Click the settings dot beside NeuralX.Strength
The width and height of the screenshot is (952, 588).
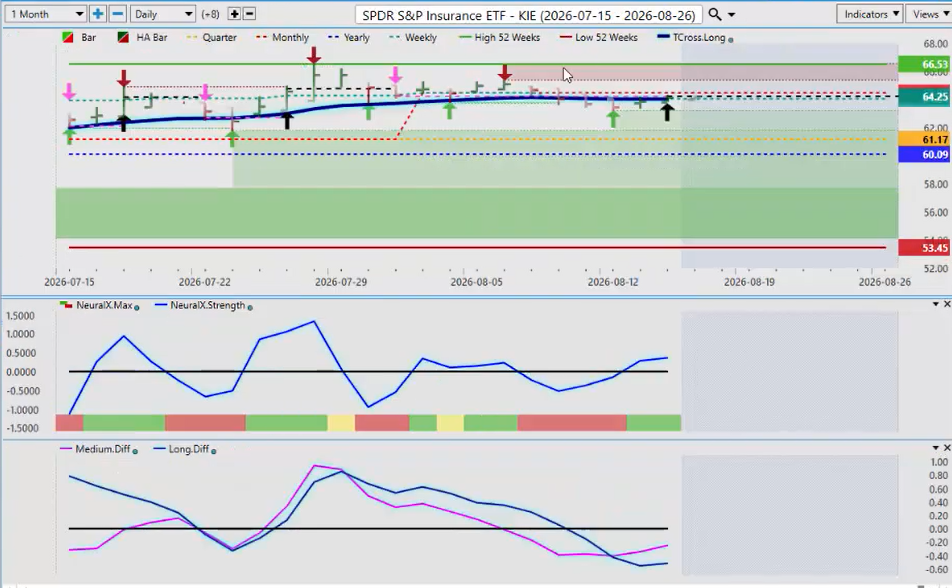tap(250, 307)
